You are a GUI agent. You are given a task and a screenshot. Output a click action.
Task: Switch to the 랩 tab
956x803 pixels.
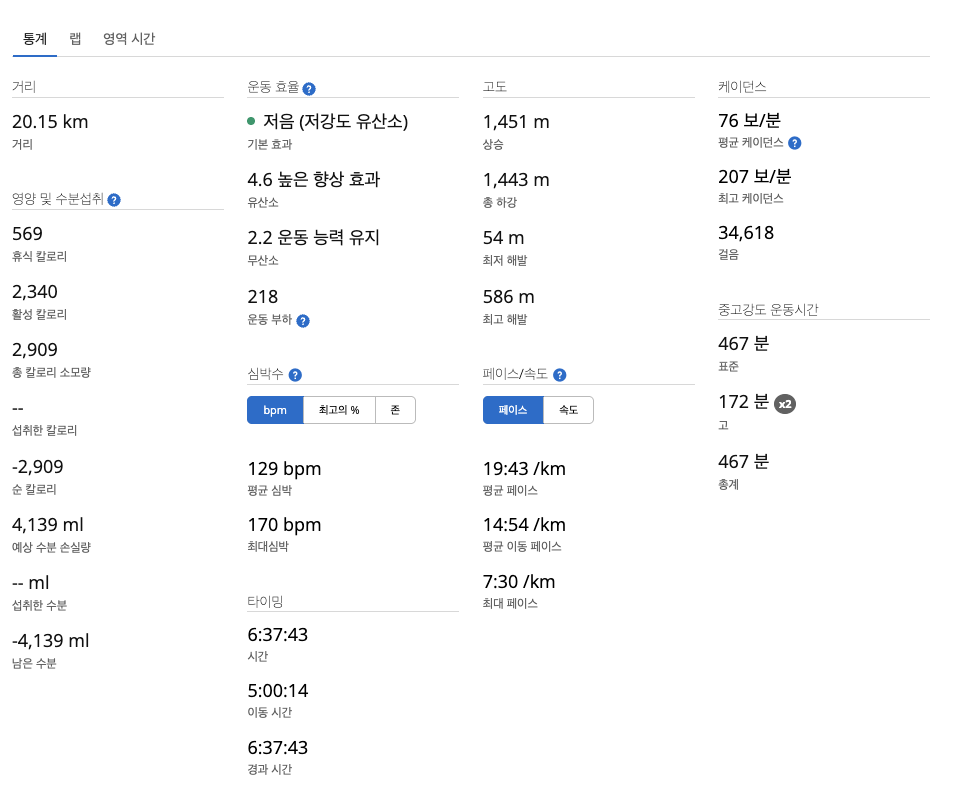75,39
